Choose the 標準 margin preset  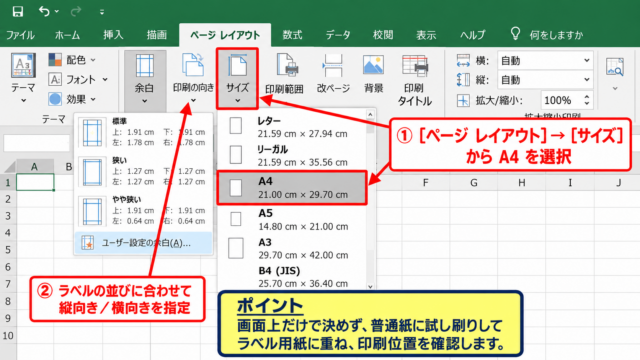coord(144,132)
